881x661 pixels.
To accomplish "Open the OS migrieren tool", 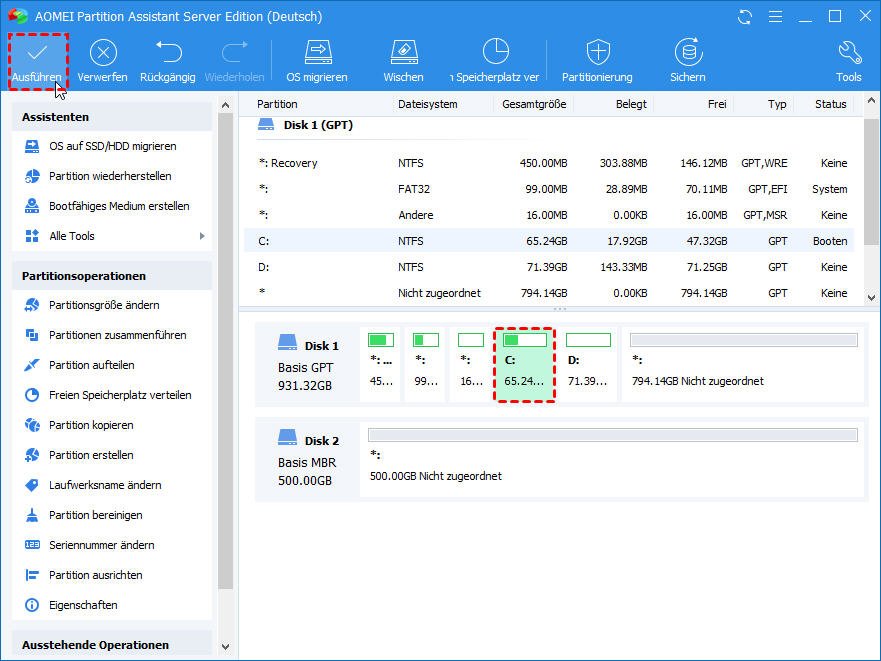I will tap(317, 54).
